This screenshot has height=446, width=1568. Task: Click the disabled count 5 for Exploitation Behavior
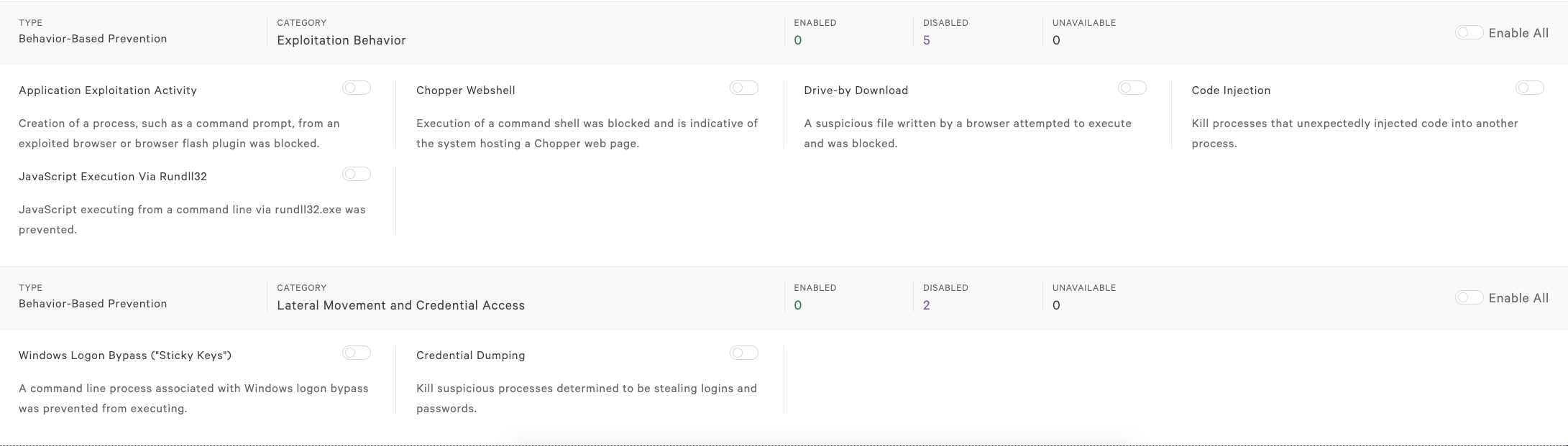point(927,40)
